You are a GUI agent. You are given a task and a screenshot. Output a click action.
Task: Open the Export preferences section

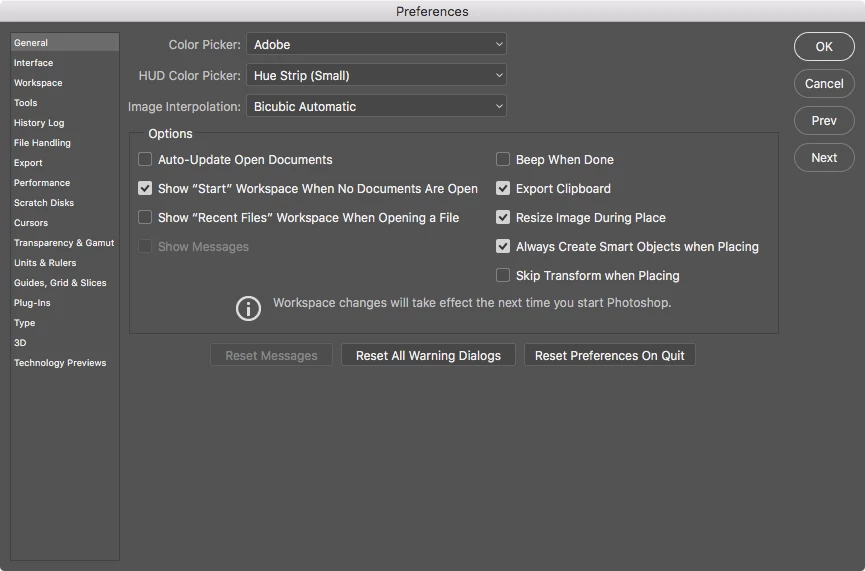[x=65, y=163]
